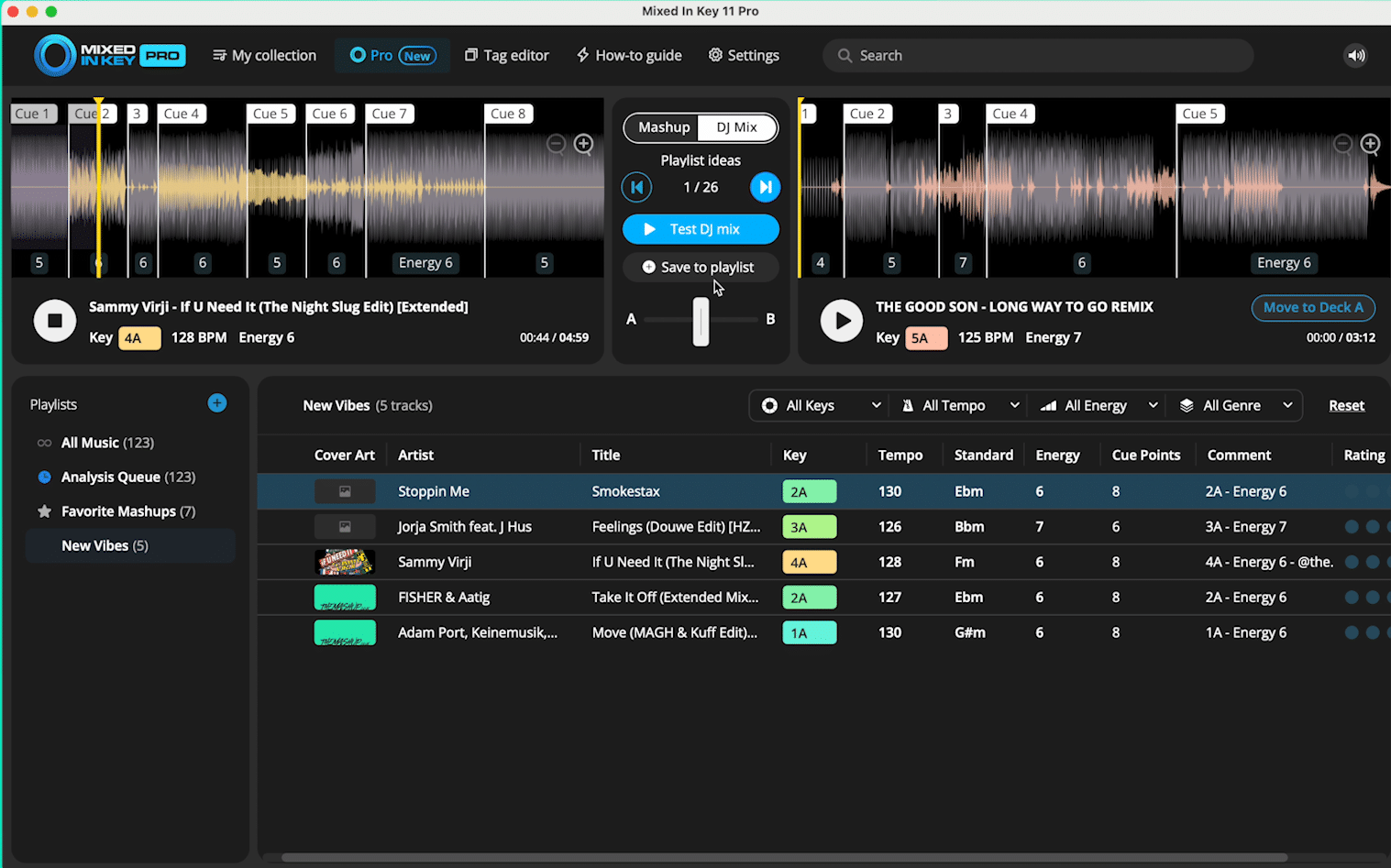Zoom in the Deck B waveform
This screenshot has width=1391, height=868.
coord(1370,144)
